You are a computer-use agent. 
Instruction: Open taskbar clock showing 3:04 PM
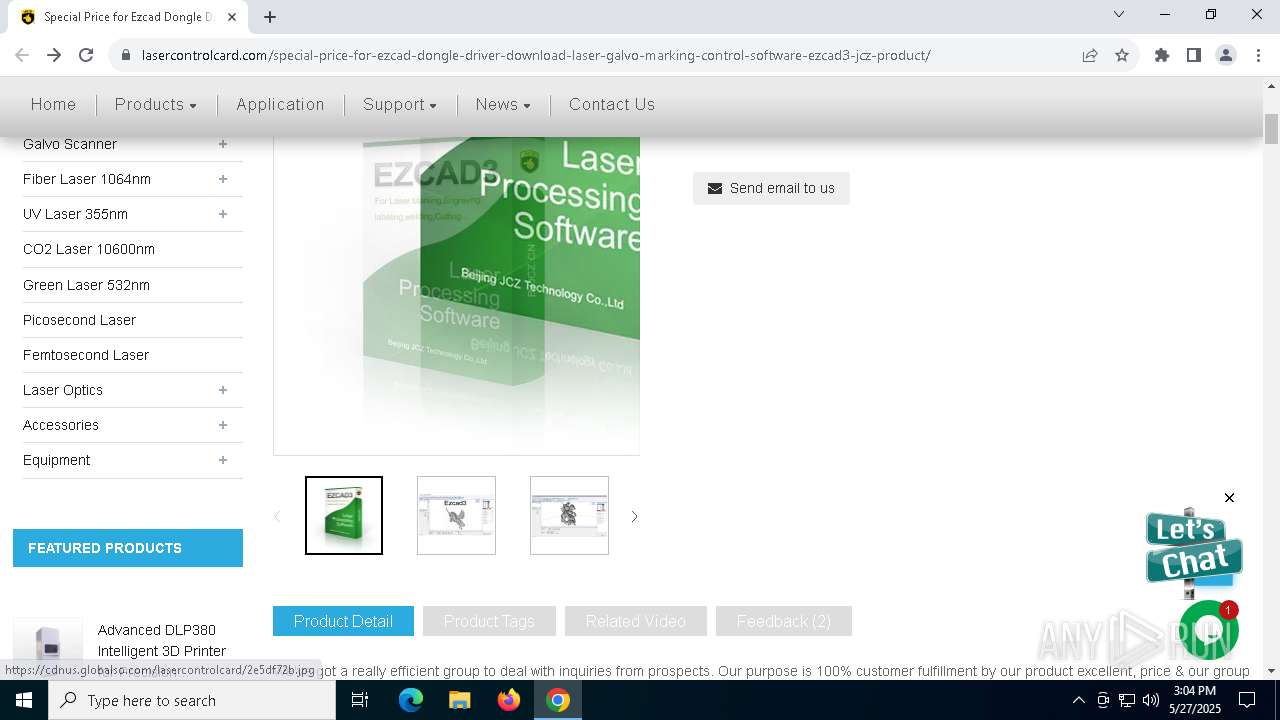[1195, 700]
